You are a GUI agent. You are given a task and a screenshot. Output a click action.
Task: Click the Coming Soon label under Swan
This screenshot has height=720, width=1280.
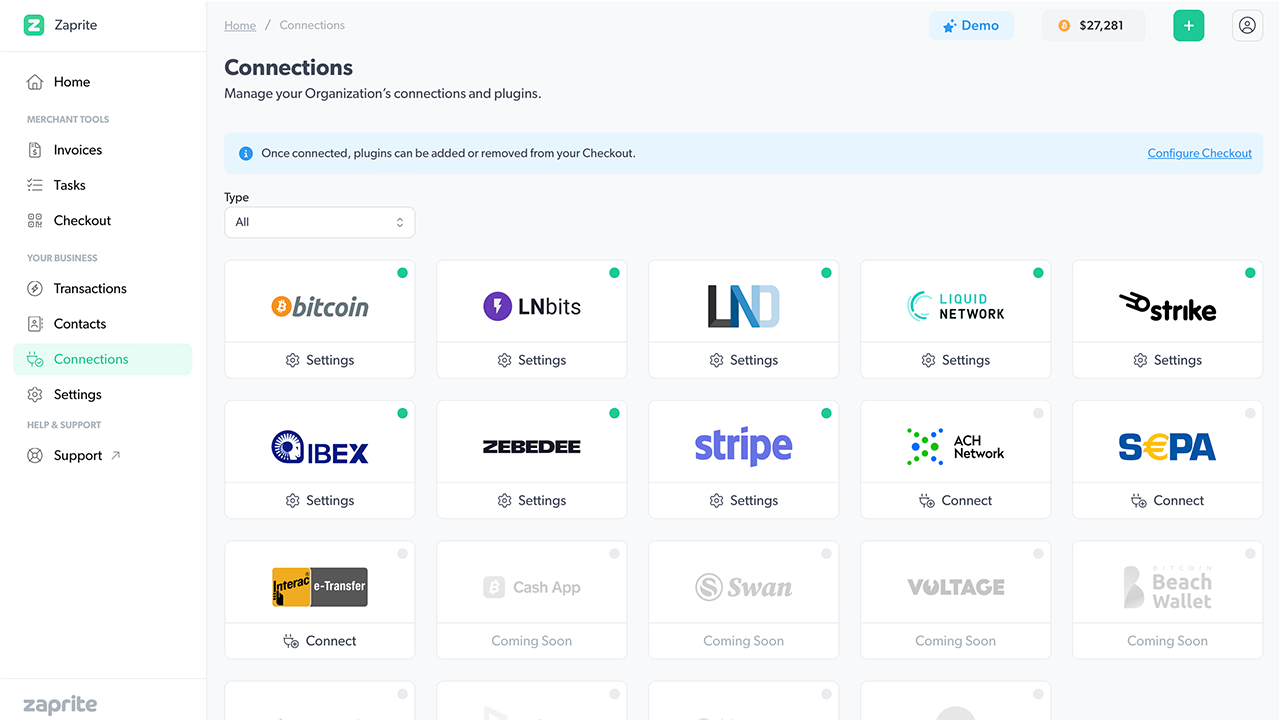pyautogui.click(x=744, y=641)
